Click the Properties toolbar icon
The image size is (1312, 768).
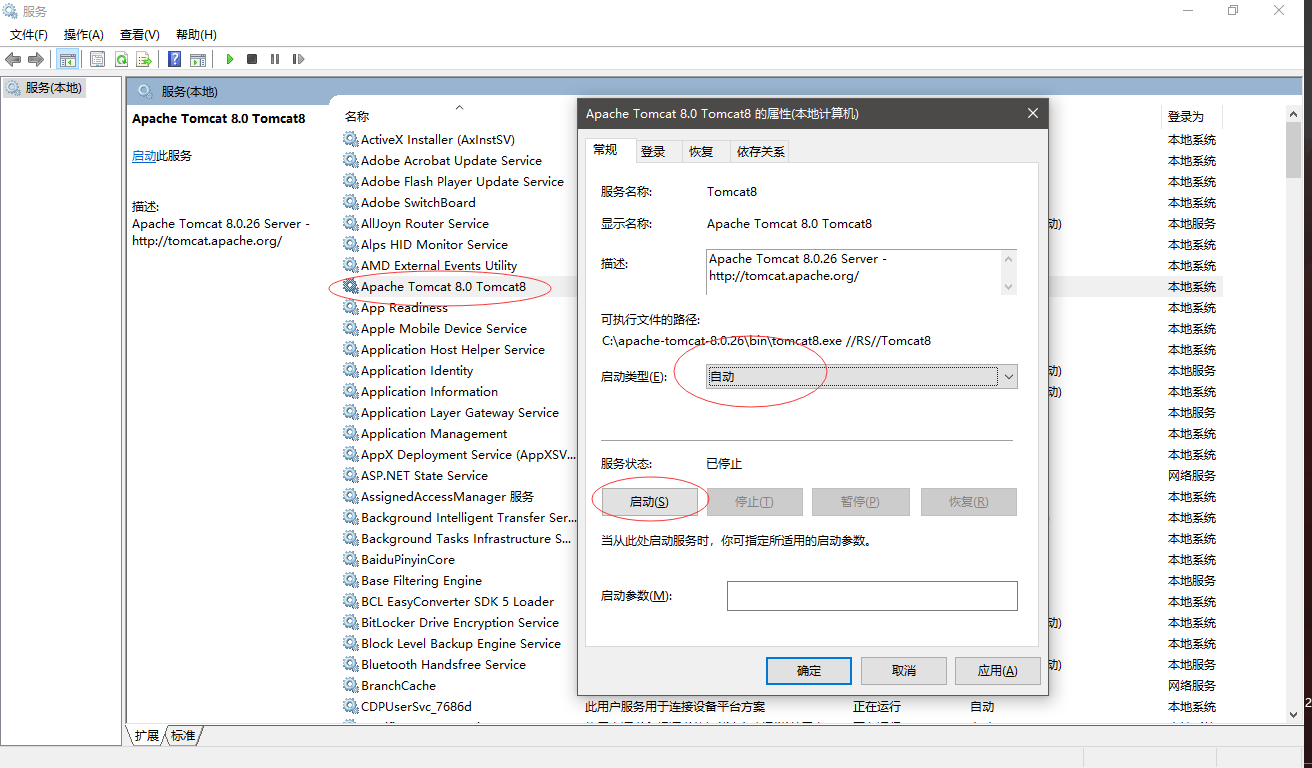coord(97,60)
